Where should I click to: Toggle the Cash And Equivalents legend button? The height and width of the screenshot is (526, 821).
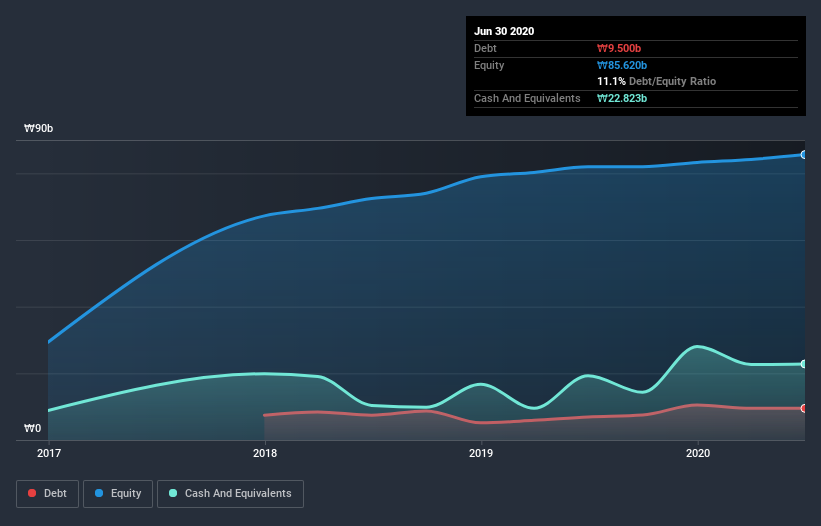click(230, 494)
